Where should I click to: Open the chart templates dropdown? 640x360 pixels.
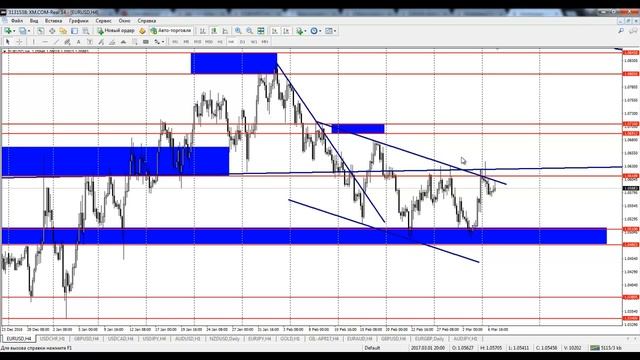(331, 31)
